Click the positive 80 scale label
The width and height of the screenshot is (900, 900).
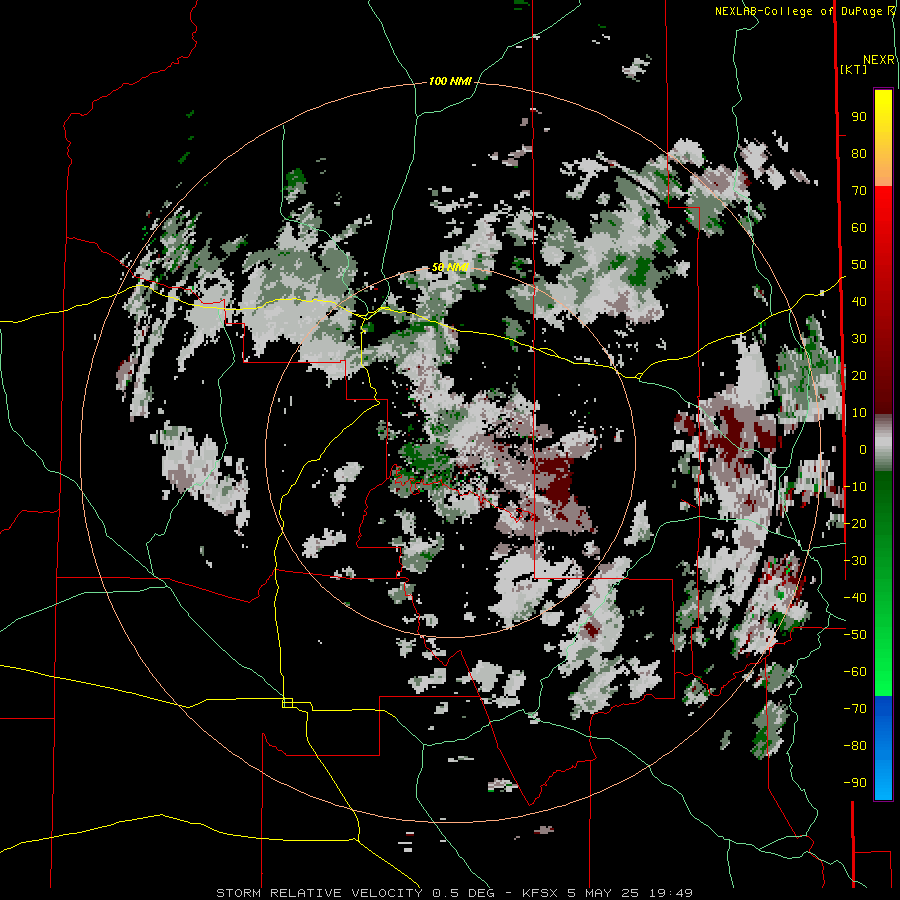[x=859, y=154]
